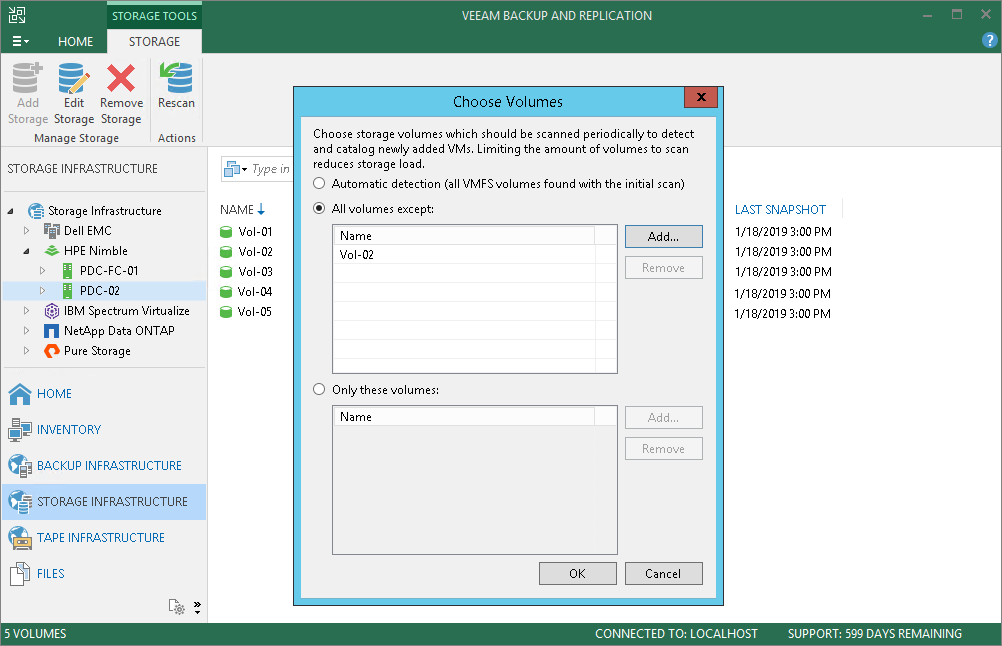This screenshot has height=646, width=1002.
Task: Select Automatic detection radio option
Action: pos(319,183)
